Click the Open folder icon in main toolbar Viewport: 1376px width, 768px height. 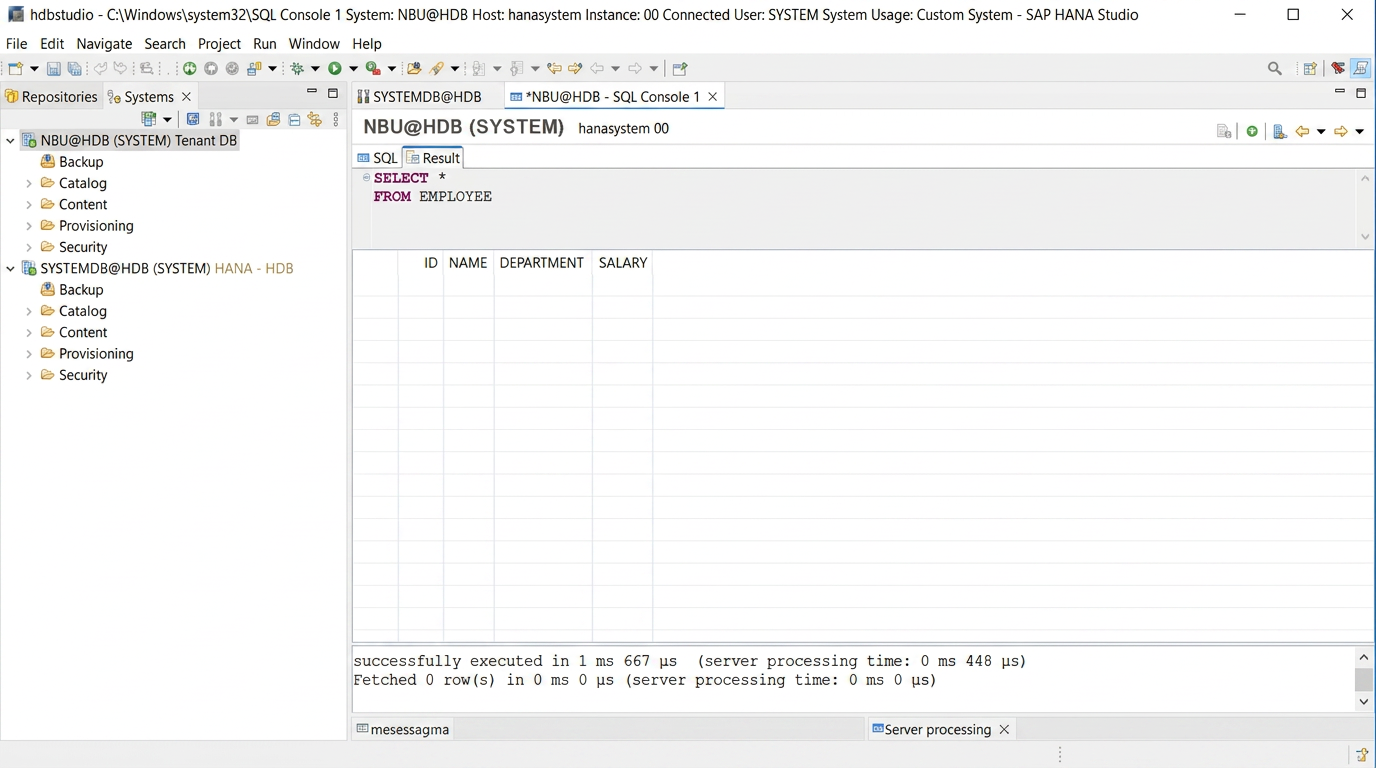pos(414,69)
